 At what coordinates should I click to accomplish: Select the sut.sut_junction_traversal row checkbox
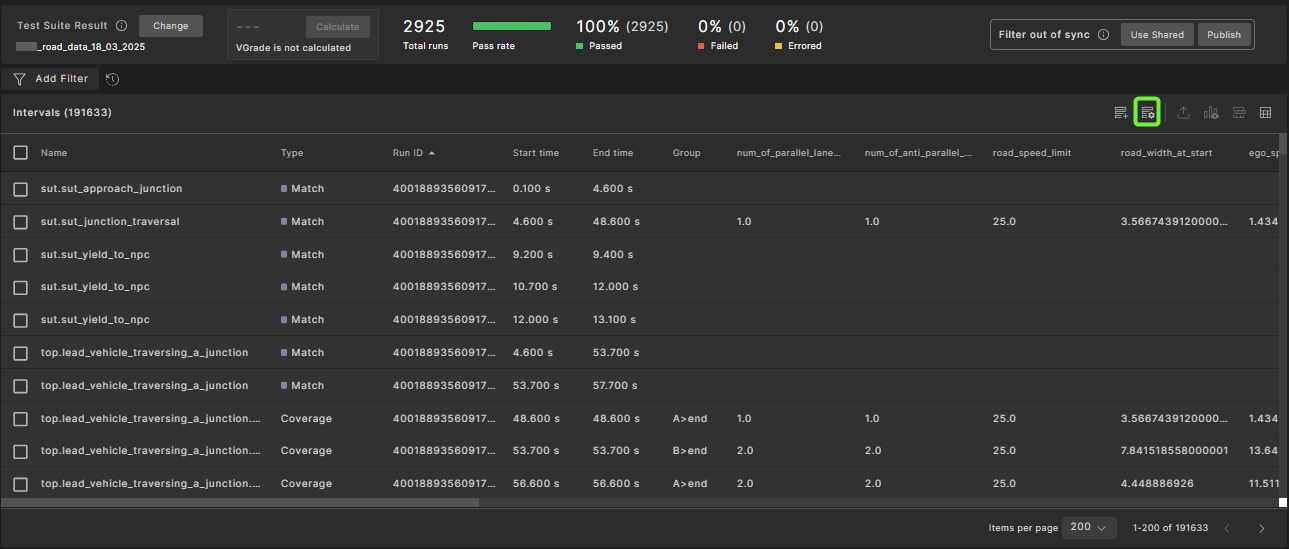tap(20, 222)
